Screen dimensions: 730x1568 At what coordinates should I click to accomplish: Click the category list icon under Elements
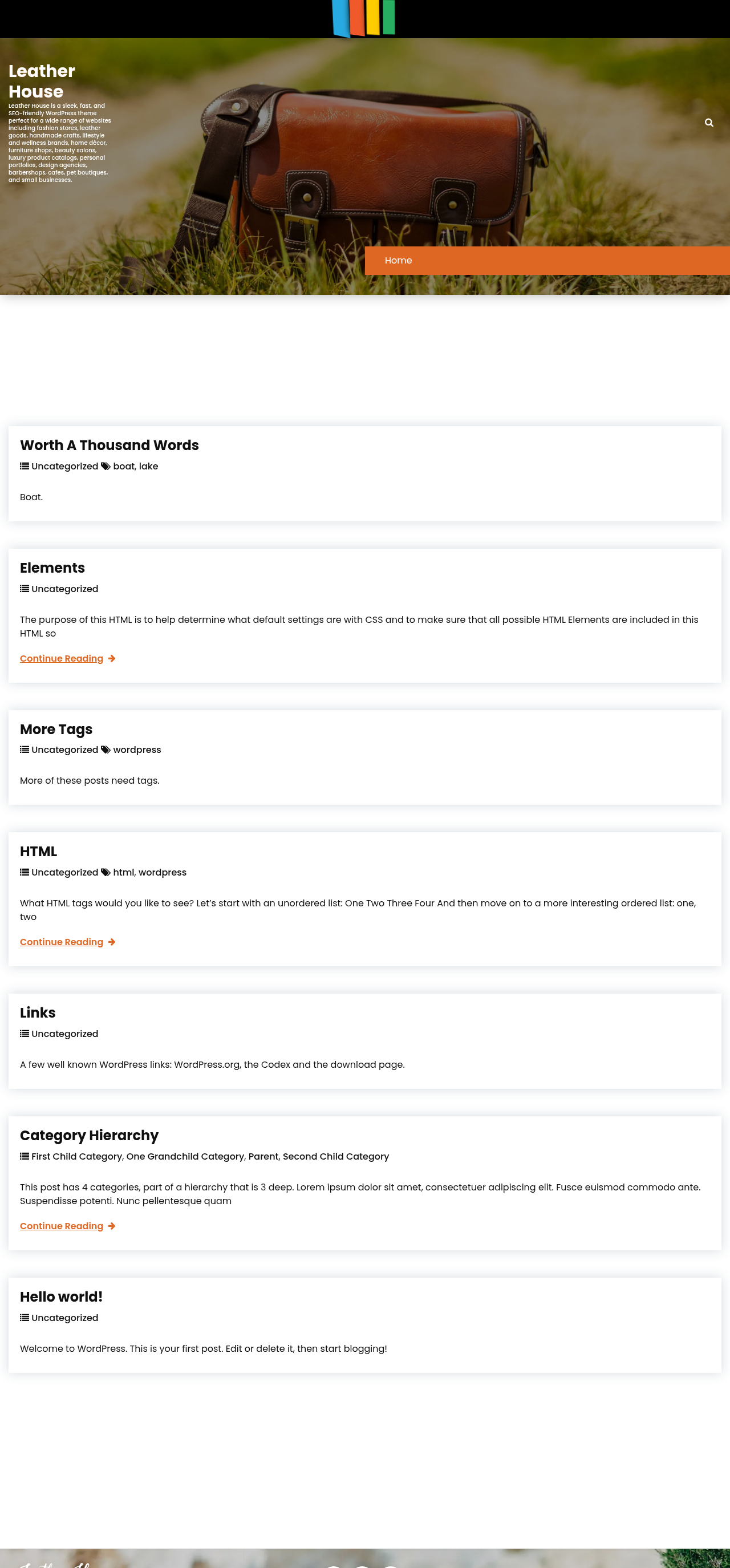click(x=25, y=589)
